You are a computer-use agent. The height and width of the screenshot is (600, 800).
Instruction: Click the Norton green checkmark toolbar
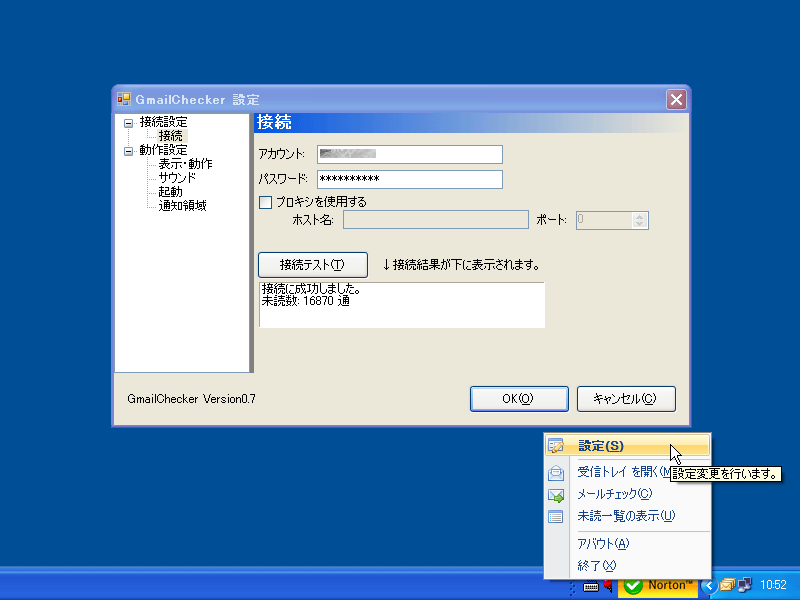click(659, 585)
